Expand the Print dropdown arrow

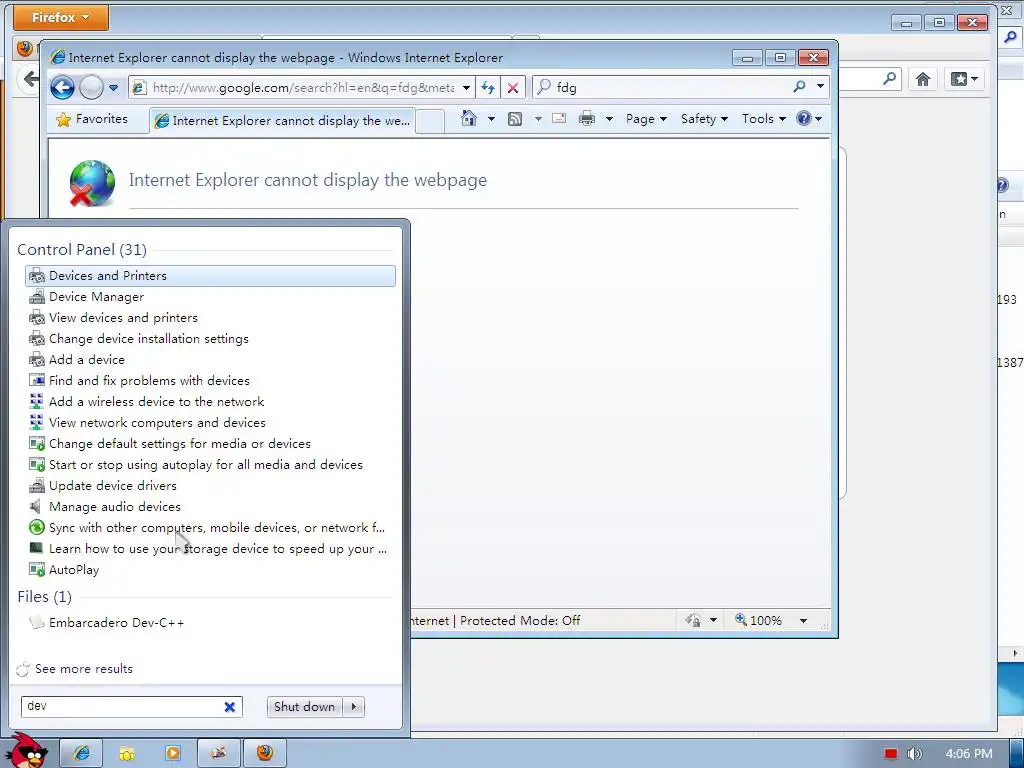pyautogui.click(x=609, y=119)
